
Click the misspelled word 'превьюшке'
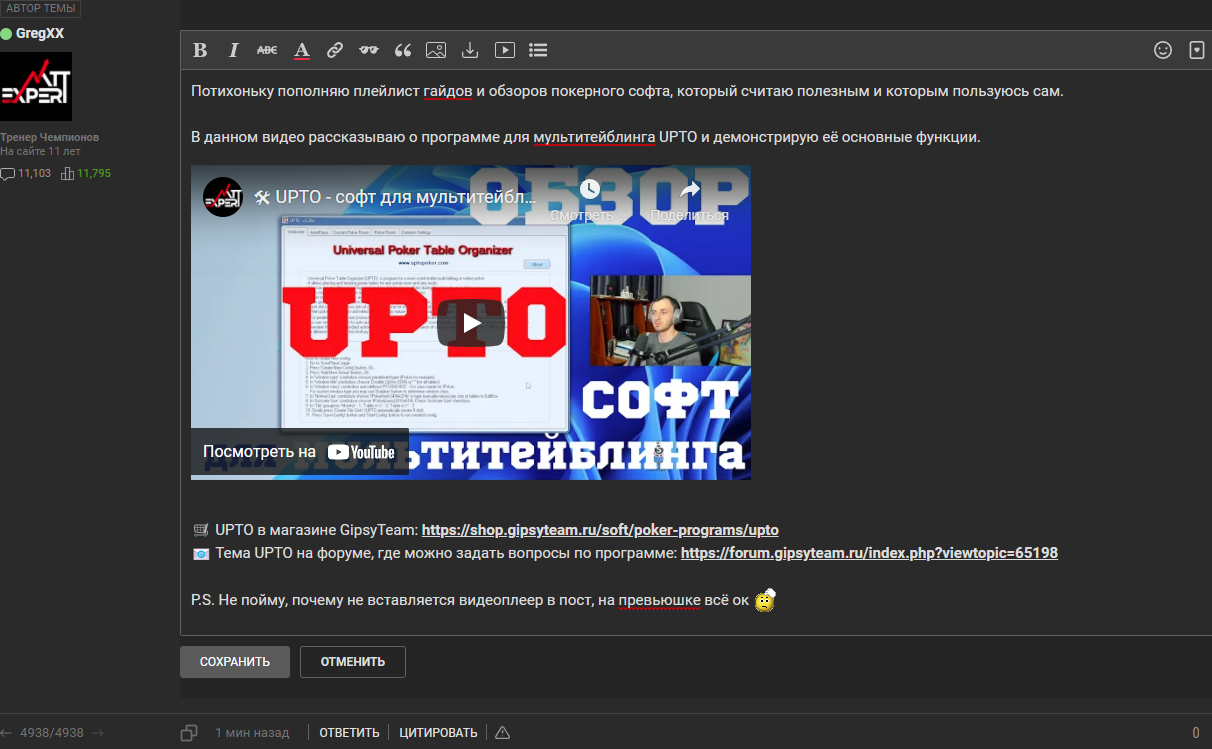pyautogui.click(x=659, y=601)
